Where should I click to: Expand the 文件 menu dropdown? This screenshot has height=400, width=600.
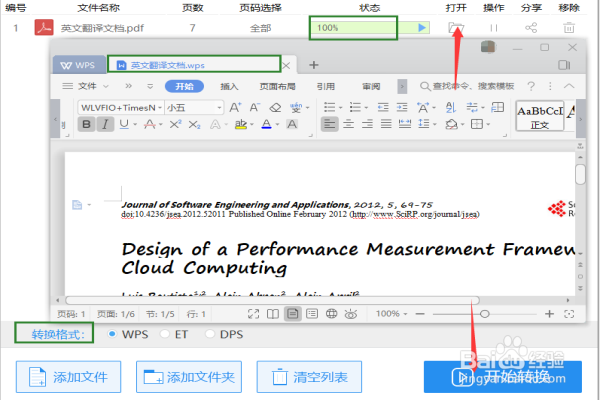[106, 87]
